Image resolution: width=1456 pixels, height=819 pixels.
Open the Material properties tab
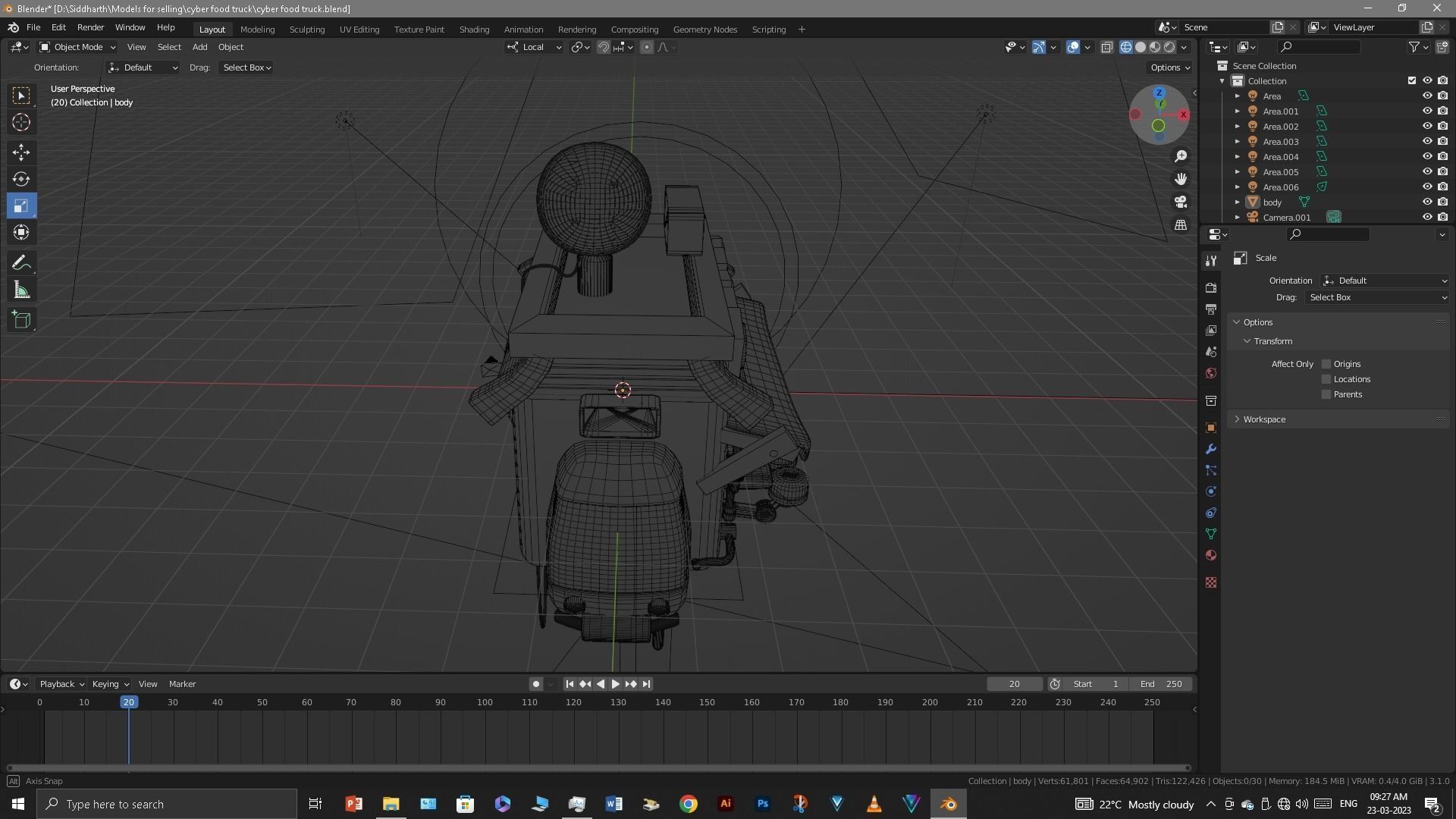[1211, 555]
